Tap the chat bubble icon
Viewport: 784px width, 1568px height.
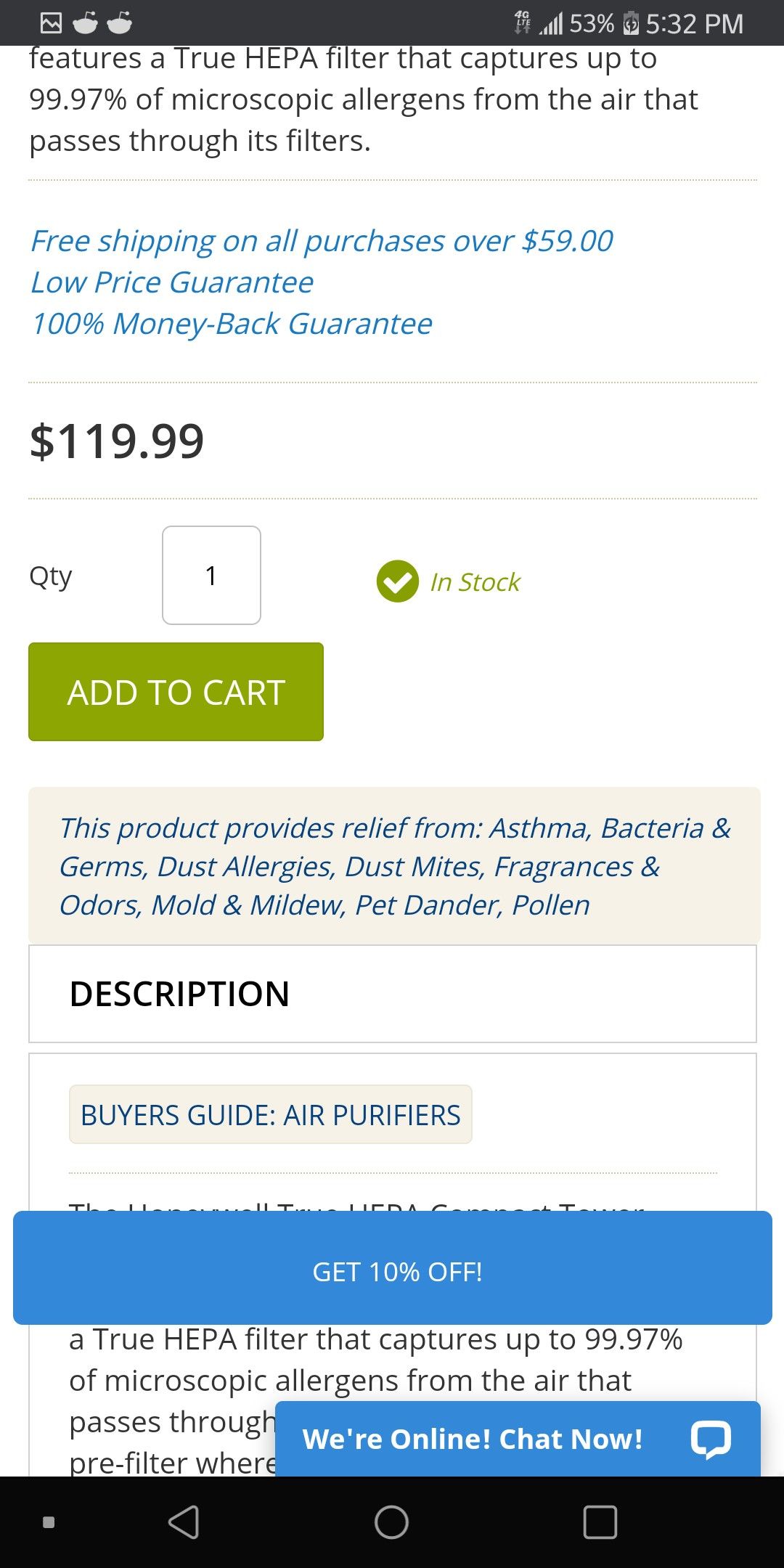coord(710,1439)
